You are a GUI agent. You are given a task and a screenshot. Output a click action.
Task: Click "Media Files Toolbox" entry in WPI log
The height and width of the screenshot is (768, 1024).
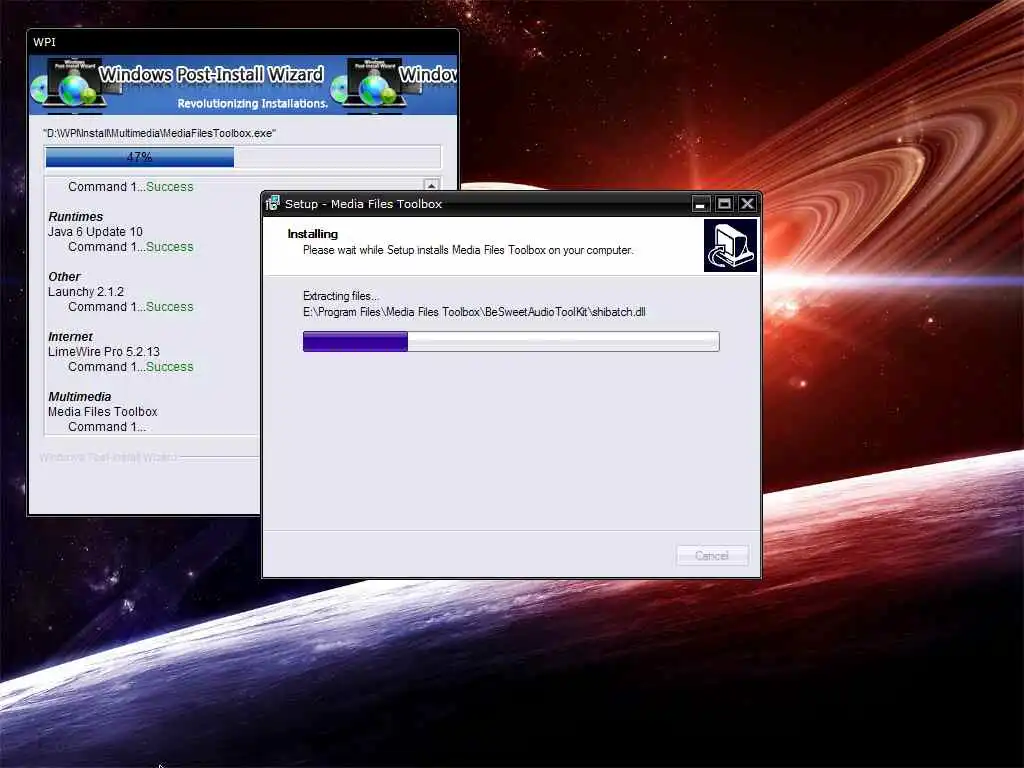point(103,412)
